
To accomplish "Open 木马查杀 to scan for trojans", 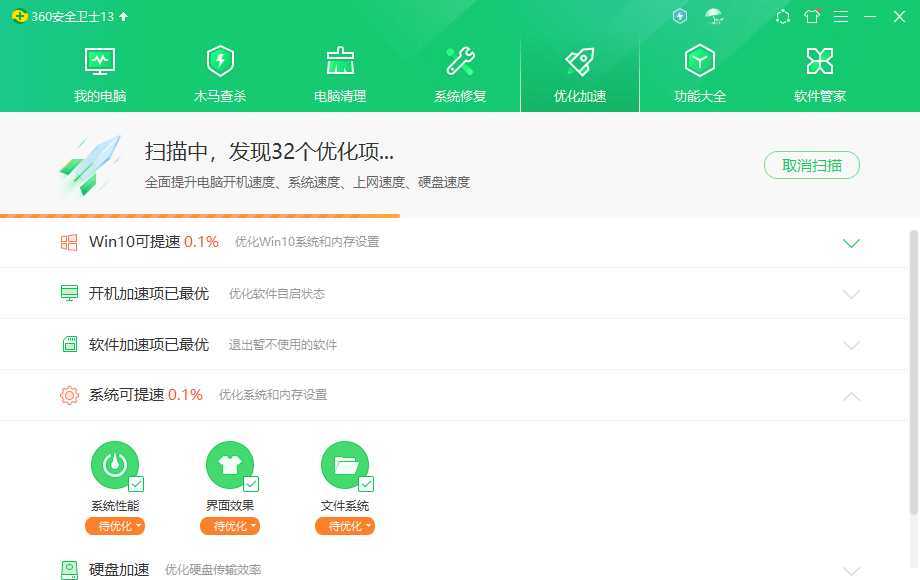I will pos(219,70).
